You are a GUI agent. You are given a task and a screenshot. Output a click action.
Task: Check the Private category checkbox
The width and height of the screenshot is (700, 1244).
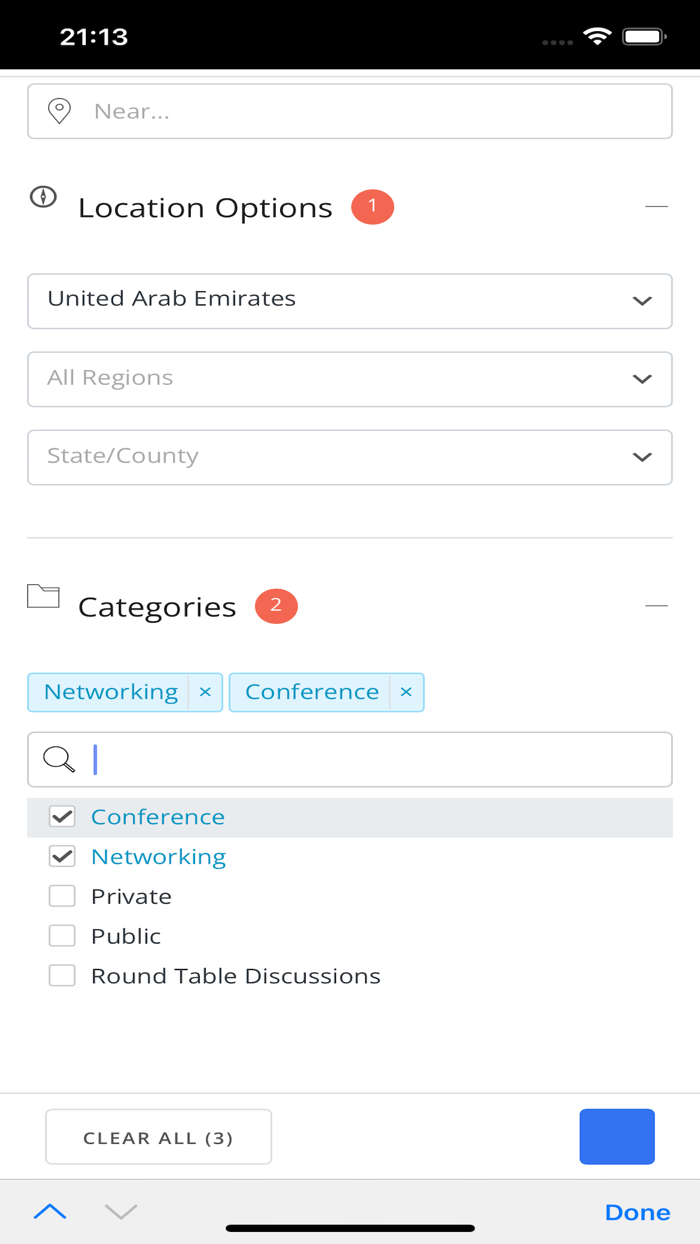(61, 895)
